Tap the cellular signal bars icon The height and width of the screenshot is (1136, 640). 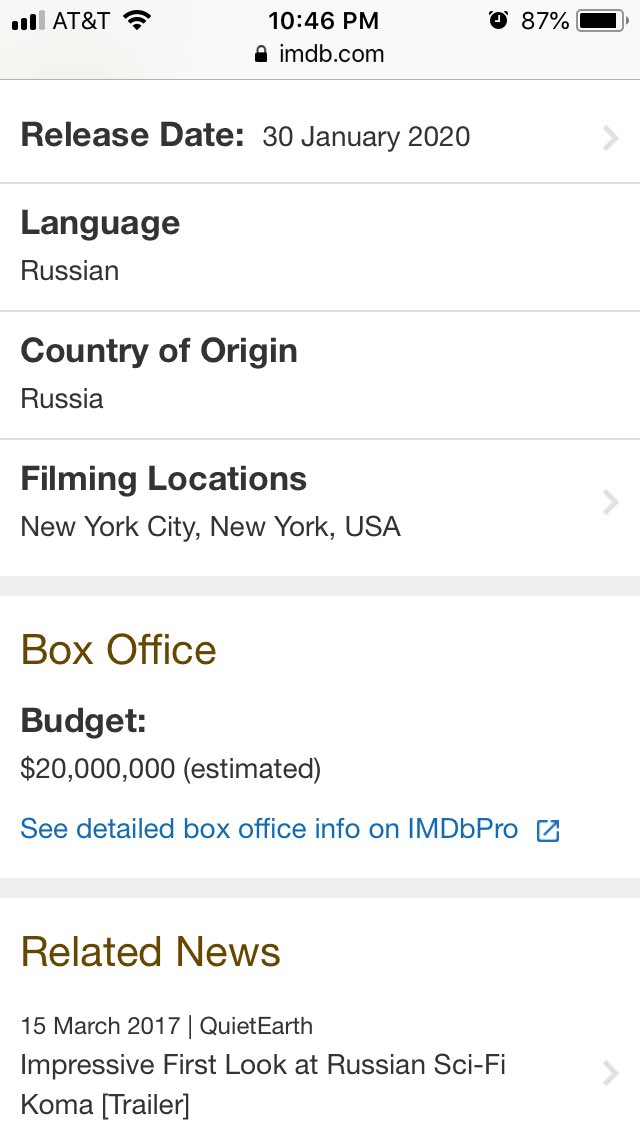coord(28,21)
